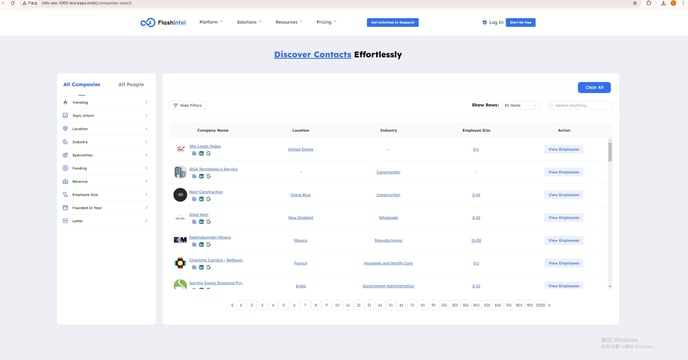Image resolution: width=688 pixels, height=360 pixels.
Task: Expand the Industry filter section
Action: pos(105,142)
